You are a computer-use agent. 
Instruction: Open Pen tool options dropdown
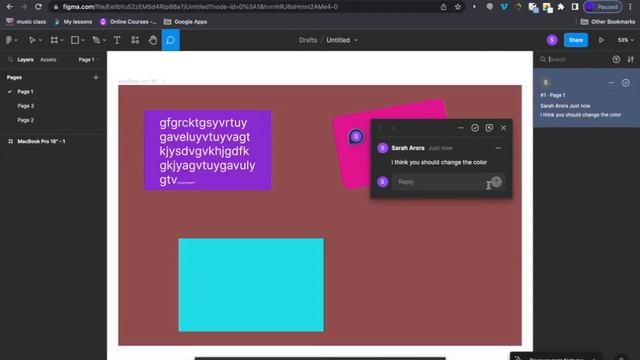(x=104, y=40)
